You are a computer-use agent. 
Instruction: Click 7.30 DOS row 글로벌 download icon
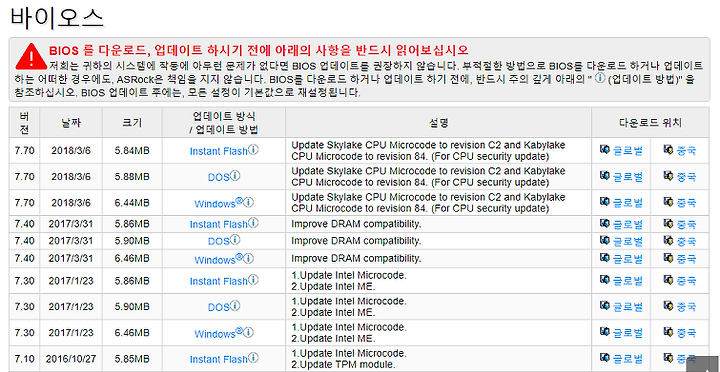(605, 305)
